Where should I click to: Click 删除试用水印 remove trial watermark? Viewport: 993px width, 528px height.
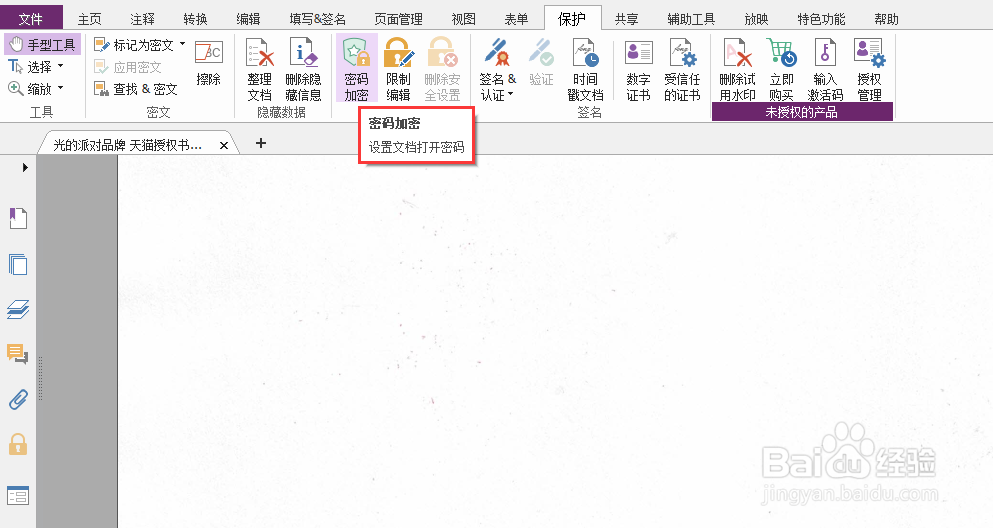coord(737,69)
